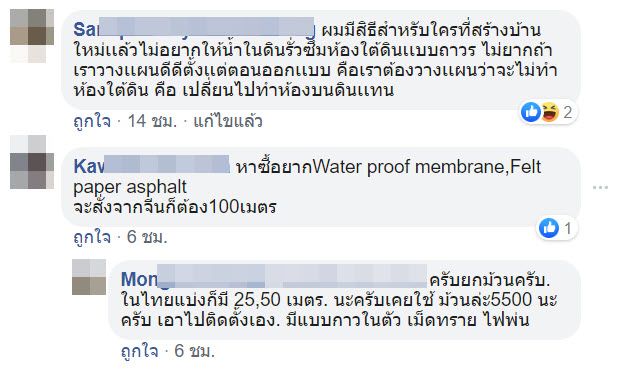Visit profile name starting with Kav

click(x=151, y=166)
